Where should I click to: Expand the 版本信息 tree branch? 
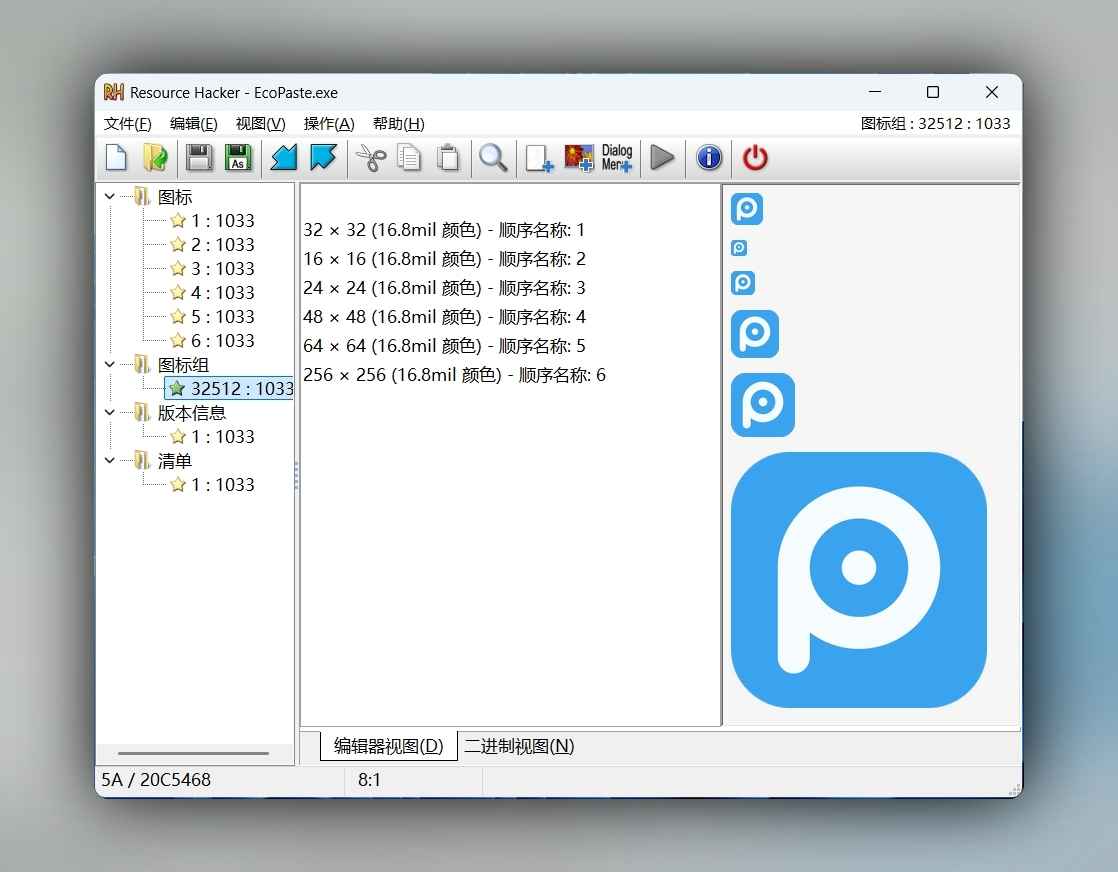coord(110,412)
